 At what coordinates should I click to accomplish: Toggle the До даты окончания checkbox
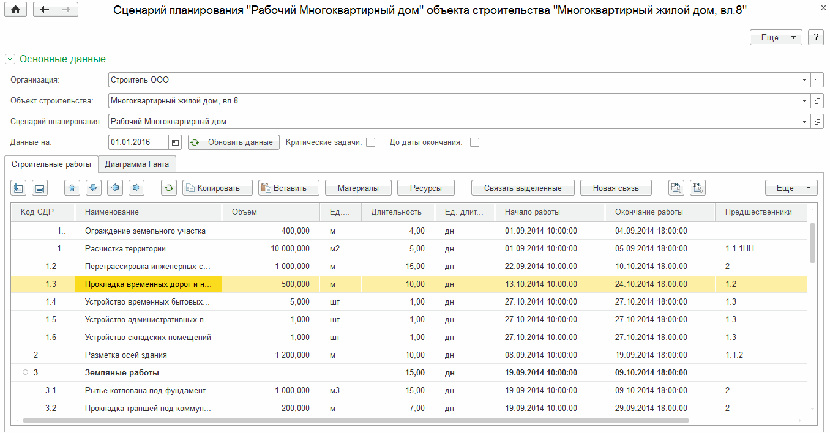click(474, 143)
